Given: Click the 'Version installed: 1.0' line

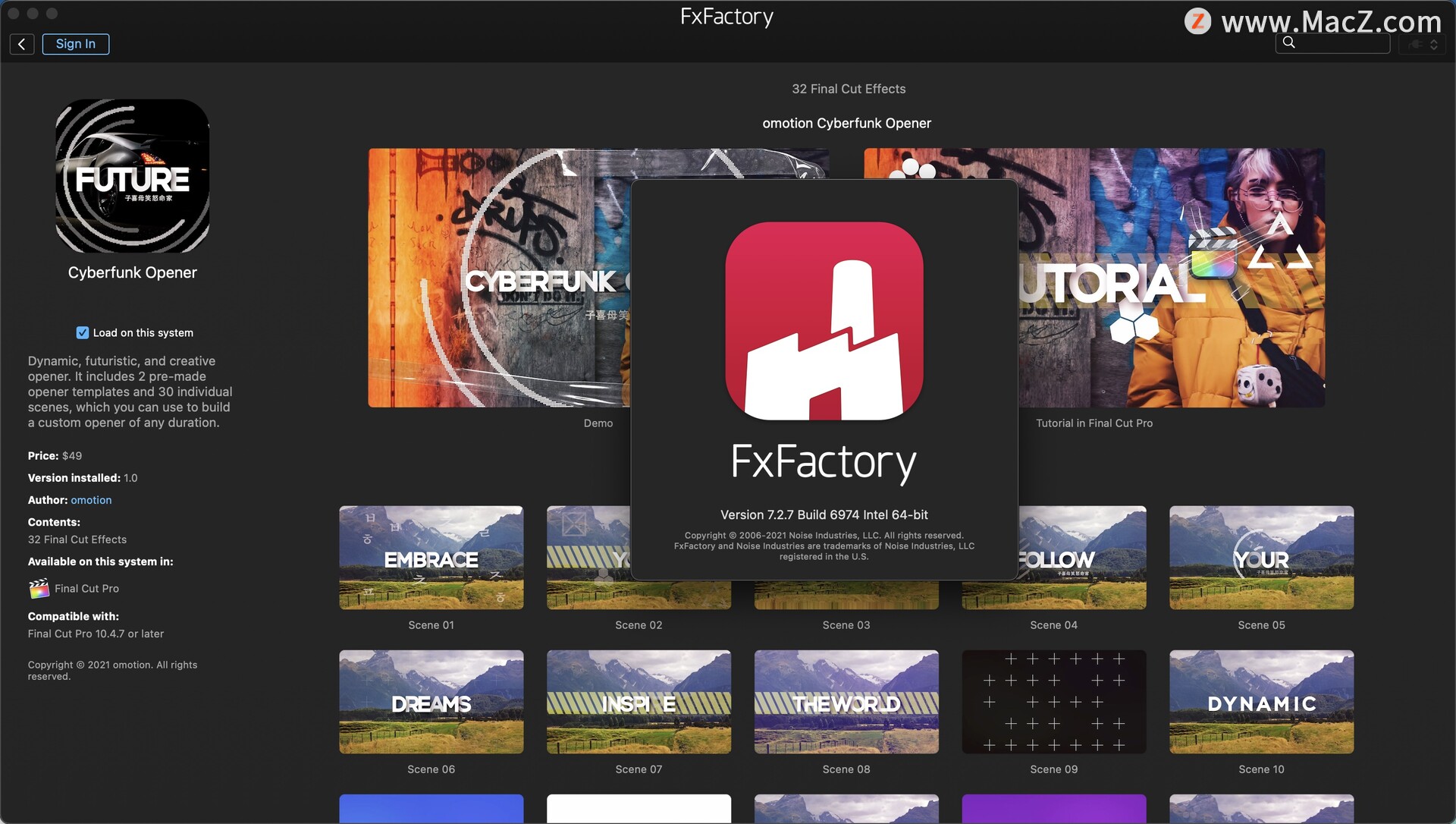Looking at the screenshot, I should coord(83,478).
